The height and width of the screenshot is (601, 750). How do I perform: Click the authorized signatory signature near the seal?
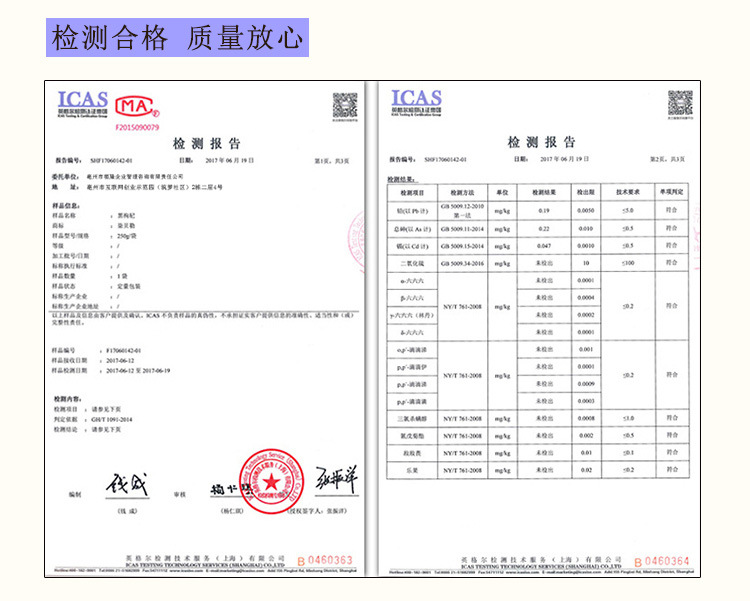pyautogui.click(x=336, y=479)
